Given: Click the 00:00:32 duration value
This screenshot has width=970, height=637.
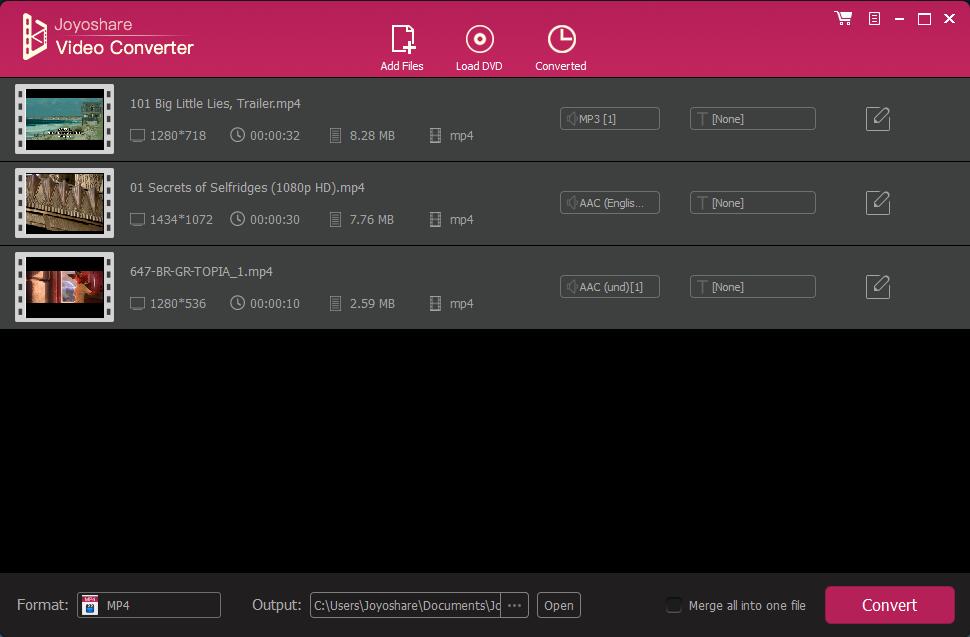Looking at the screenshot, I should [275, 135].
